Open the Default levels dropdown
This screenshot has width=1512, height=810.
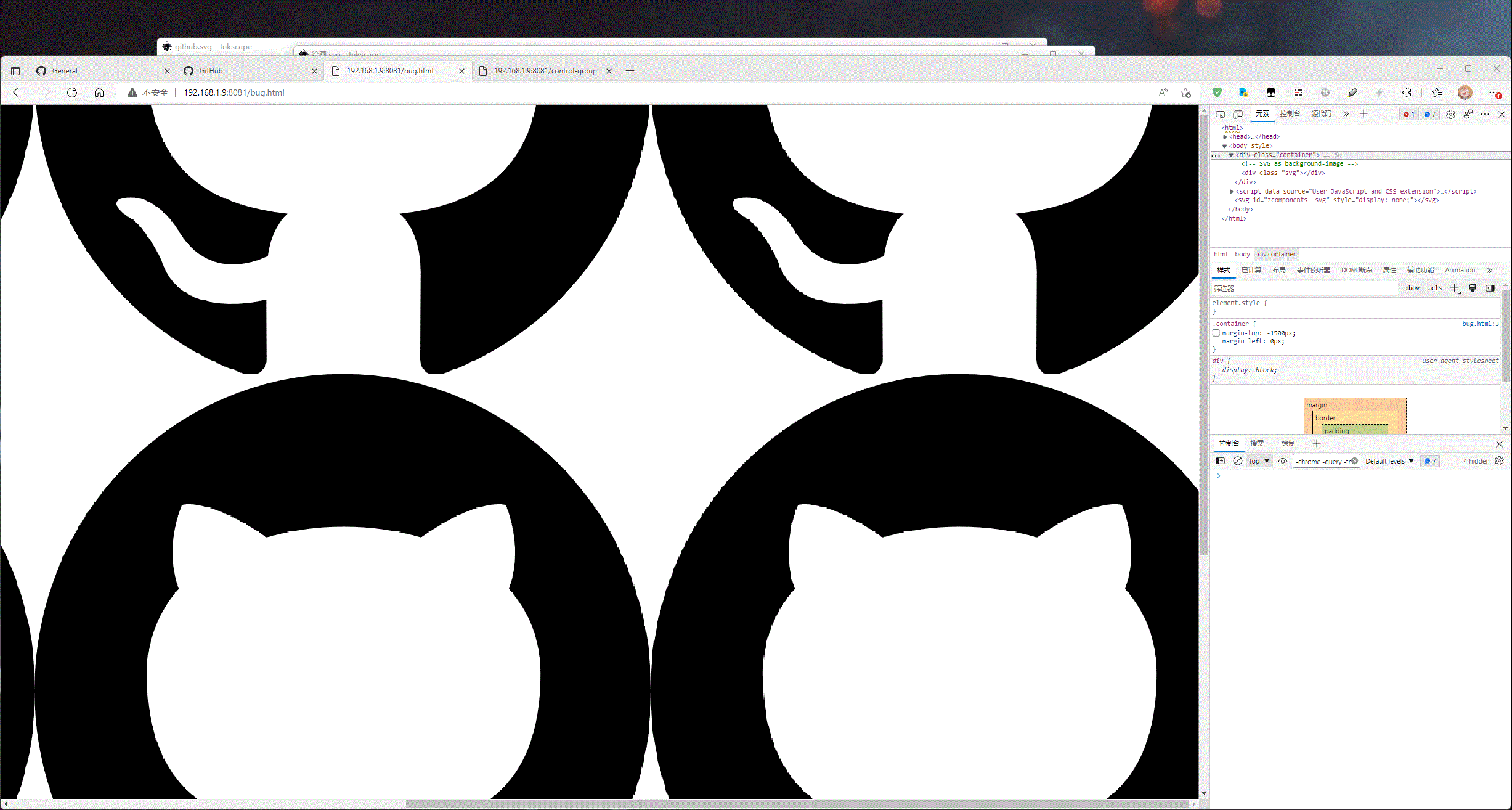coord(1389,461)
